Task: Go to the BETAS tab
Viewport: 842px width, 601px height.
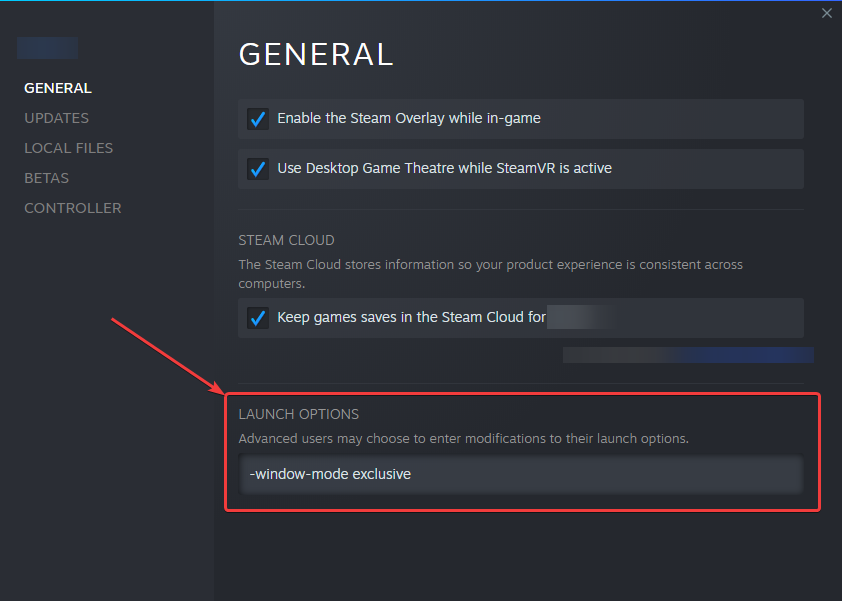Action: tap(46, 178)
